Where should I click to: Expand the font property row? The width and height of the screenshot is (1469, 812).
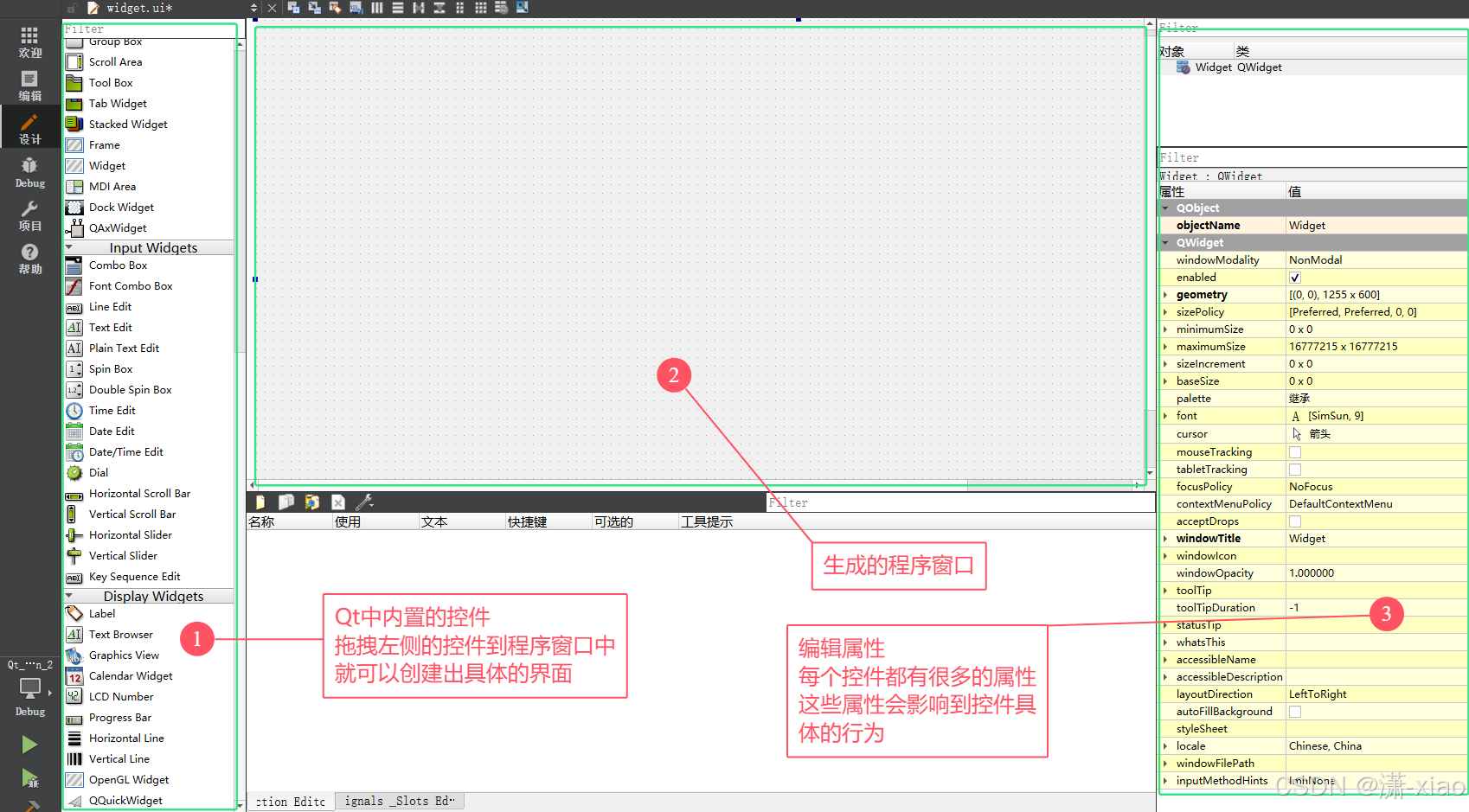pos(1165,416)
